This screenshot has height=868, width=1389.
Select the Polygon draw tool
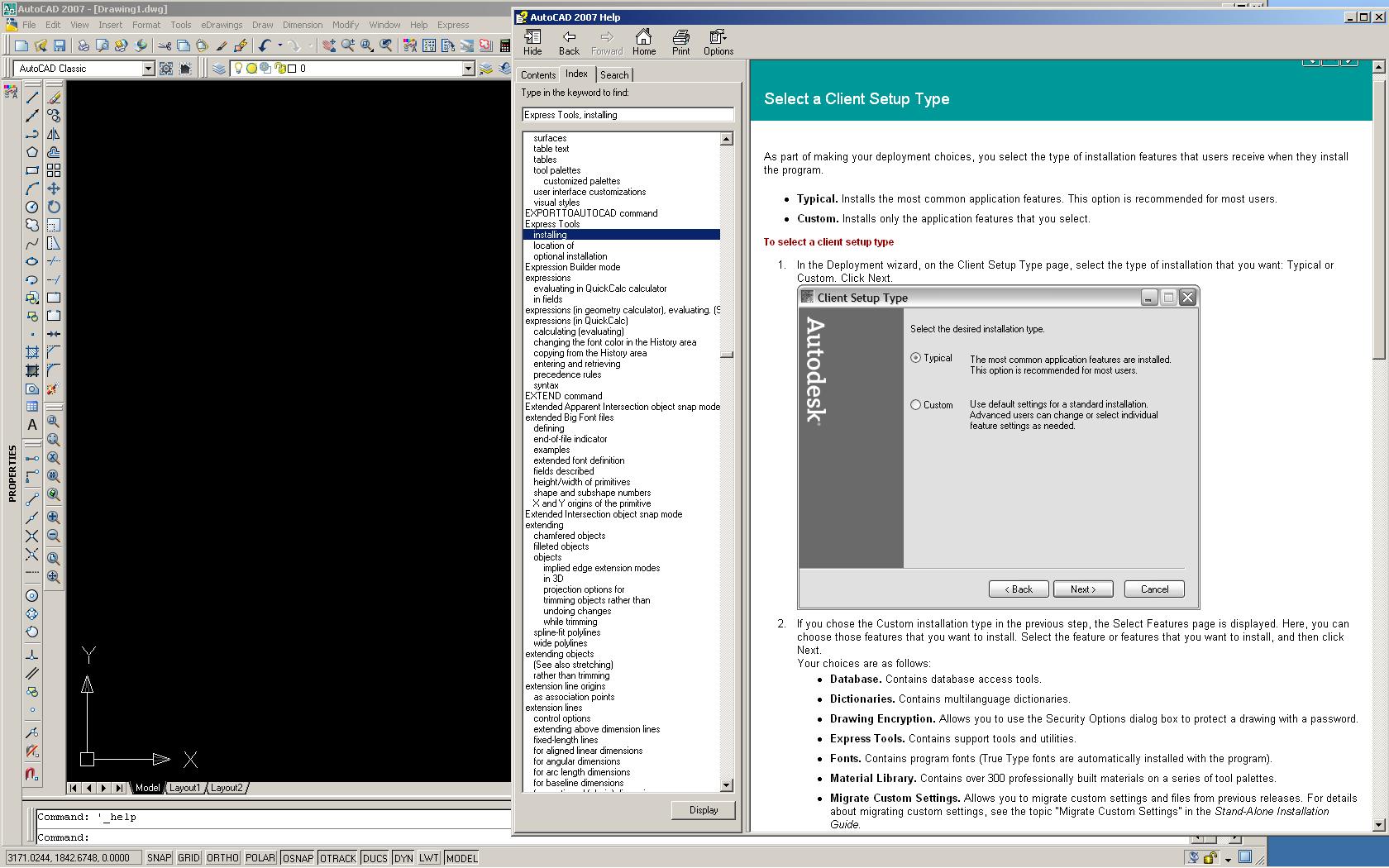point(32,152)
